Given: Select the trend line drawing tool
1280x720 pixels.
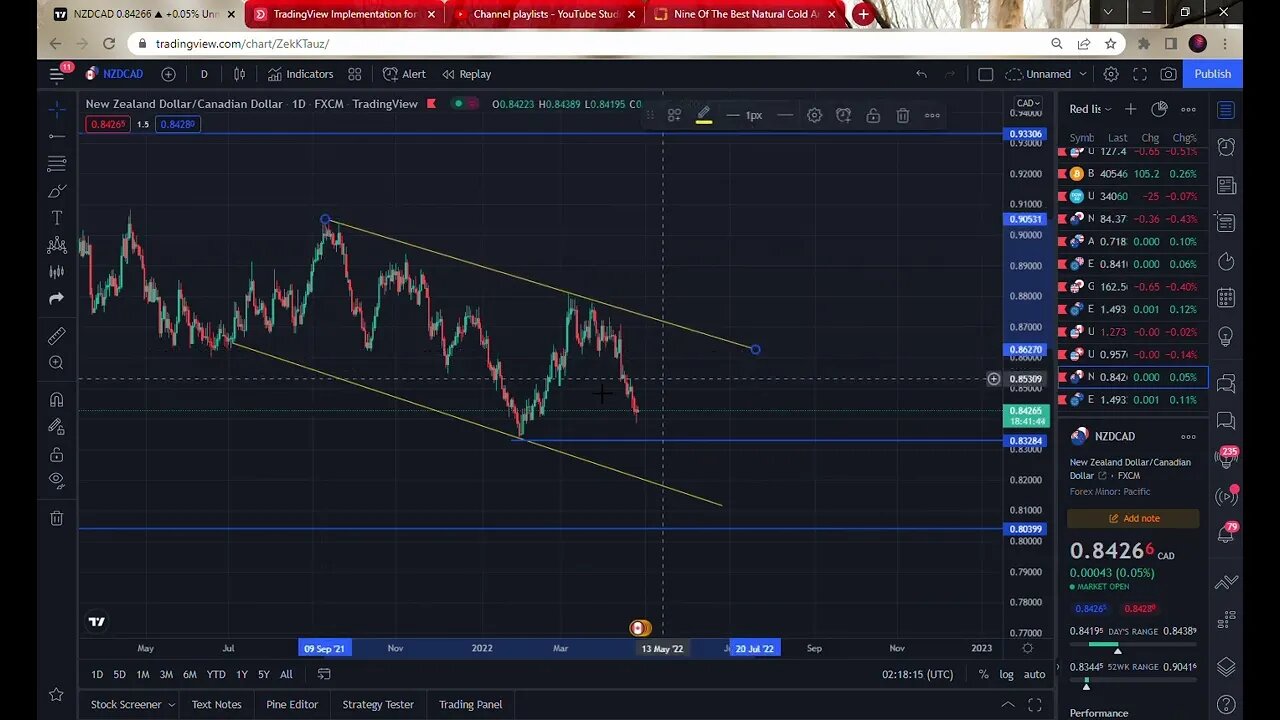Looking at the screenshot, I should pos(57,136).
